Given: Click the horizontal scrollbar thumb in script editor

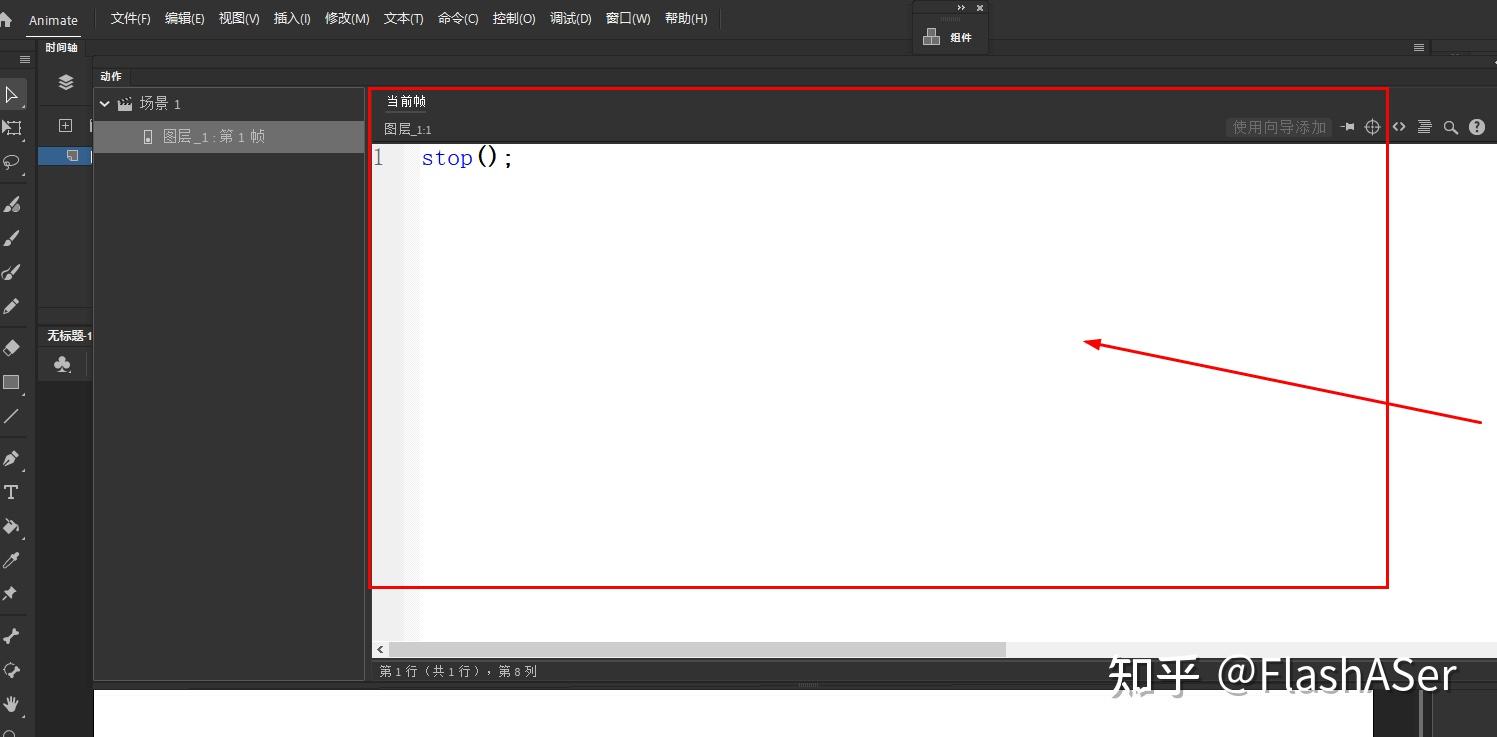Looking at the screenshot, I should tap(697, 650).
